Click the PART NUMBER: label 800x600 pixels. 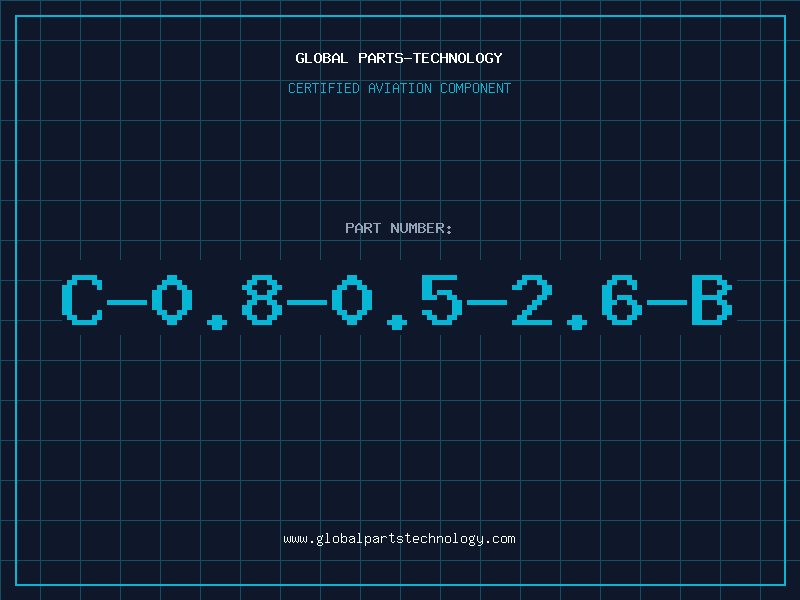pyautogui.click(x=398, y=228)
